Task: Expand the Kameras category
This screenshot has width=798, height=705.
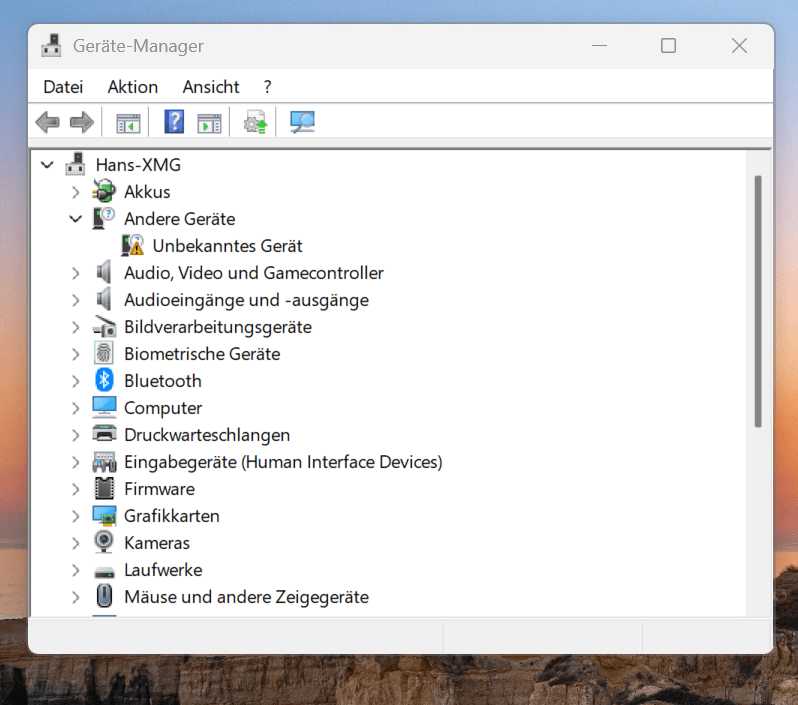Action: (76, 543)
